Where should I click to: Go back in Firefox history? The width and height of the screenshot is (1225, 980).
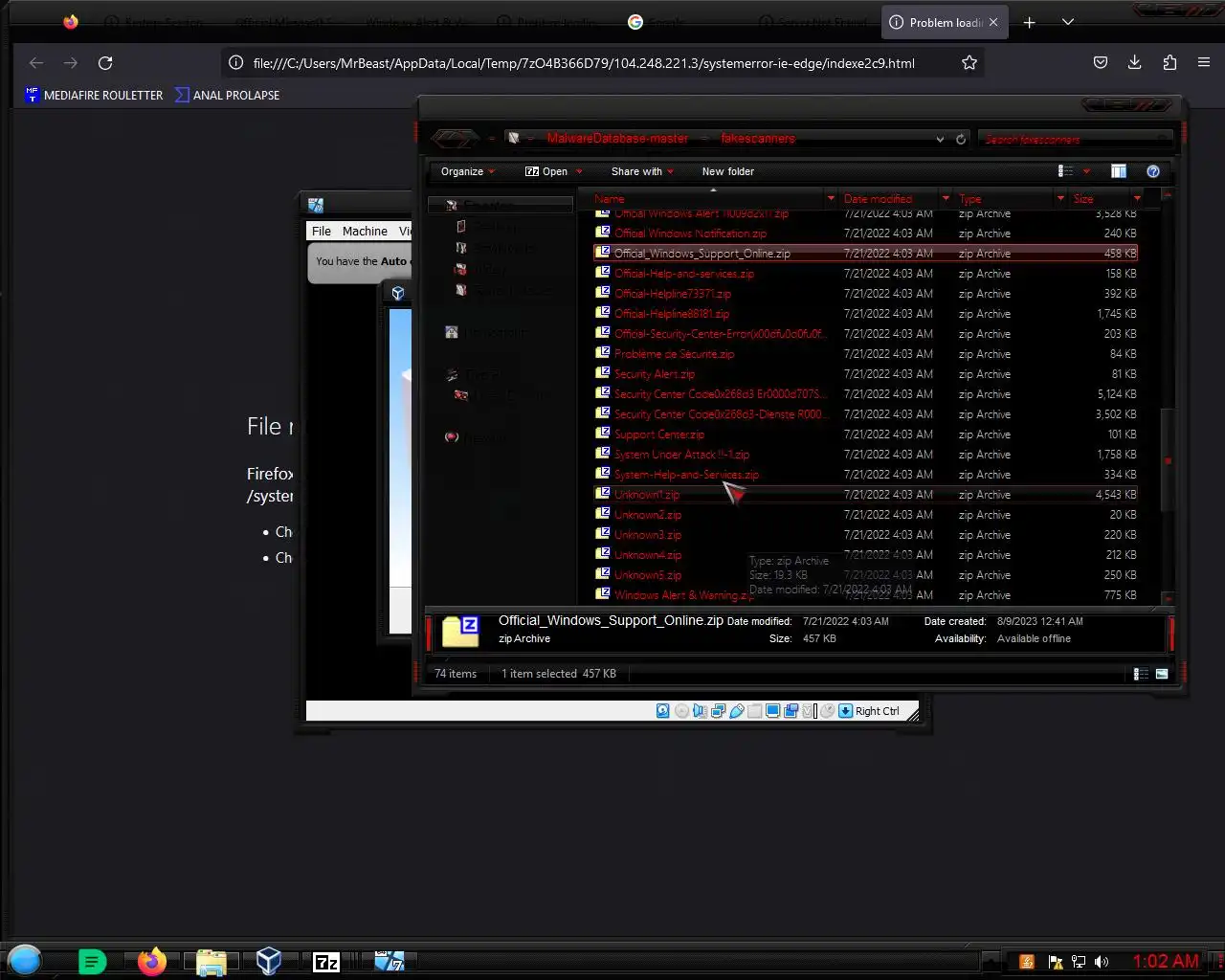(36, 63)
